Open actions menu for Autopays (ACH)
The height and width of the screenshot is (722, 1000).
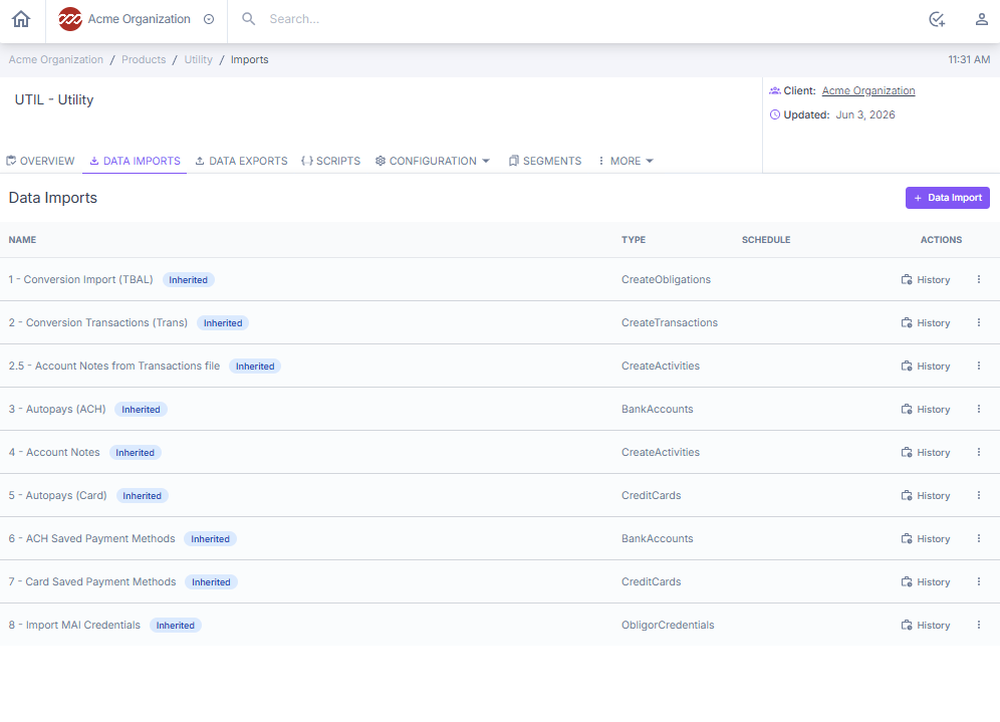tap(978, 409)
